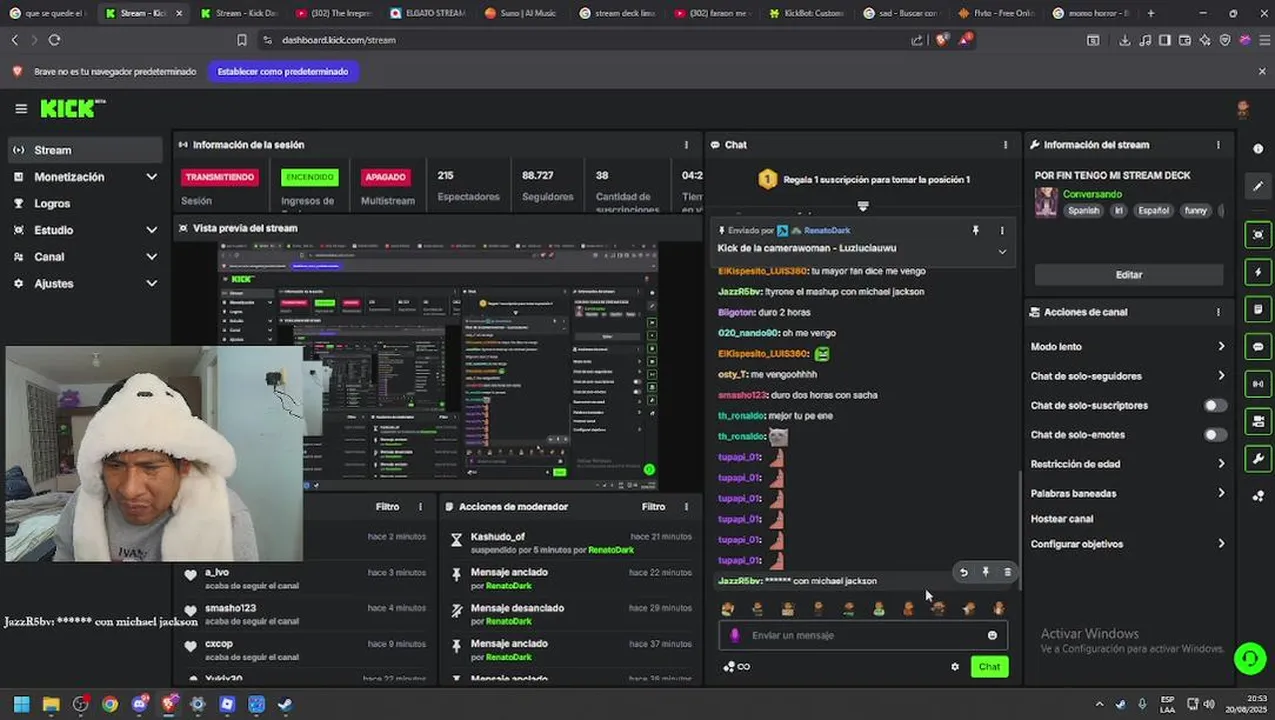Click the wrench icon in the right sidebar
1275x720 pixels.
1258,459
